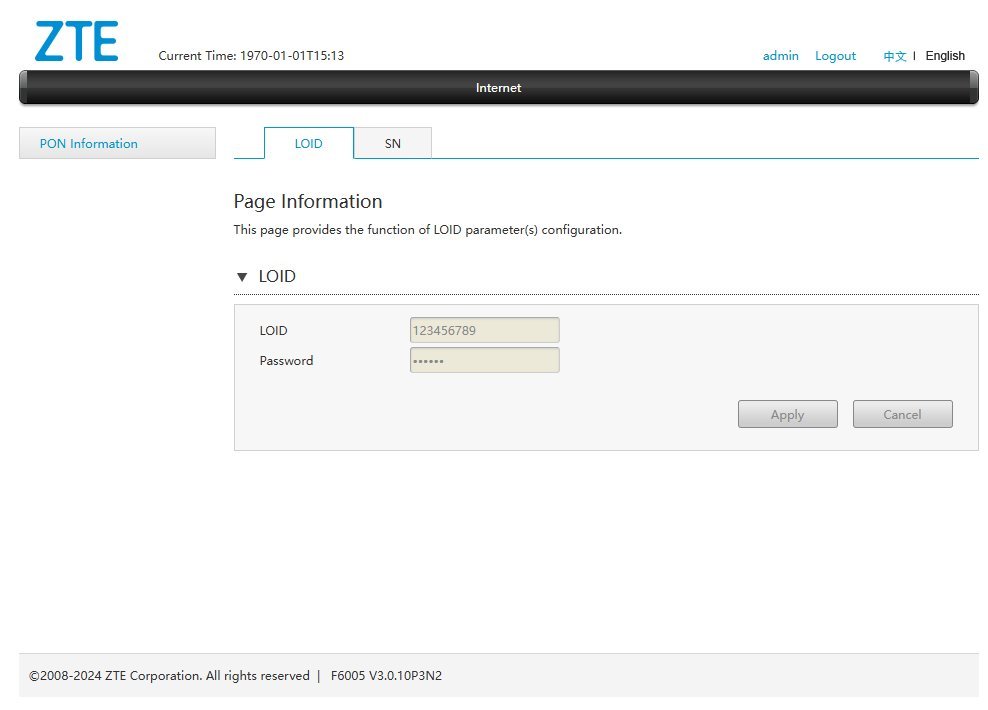Click the Page Information heading
This screenshot has height=710, width=988.
[x=308, y=201]
